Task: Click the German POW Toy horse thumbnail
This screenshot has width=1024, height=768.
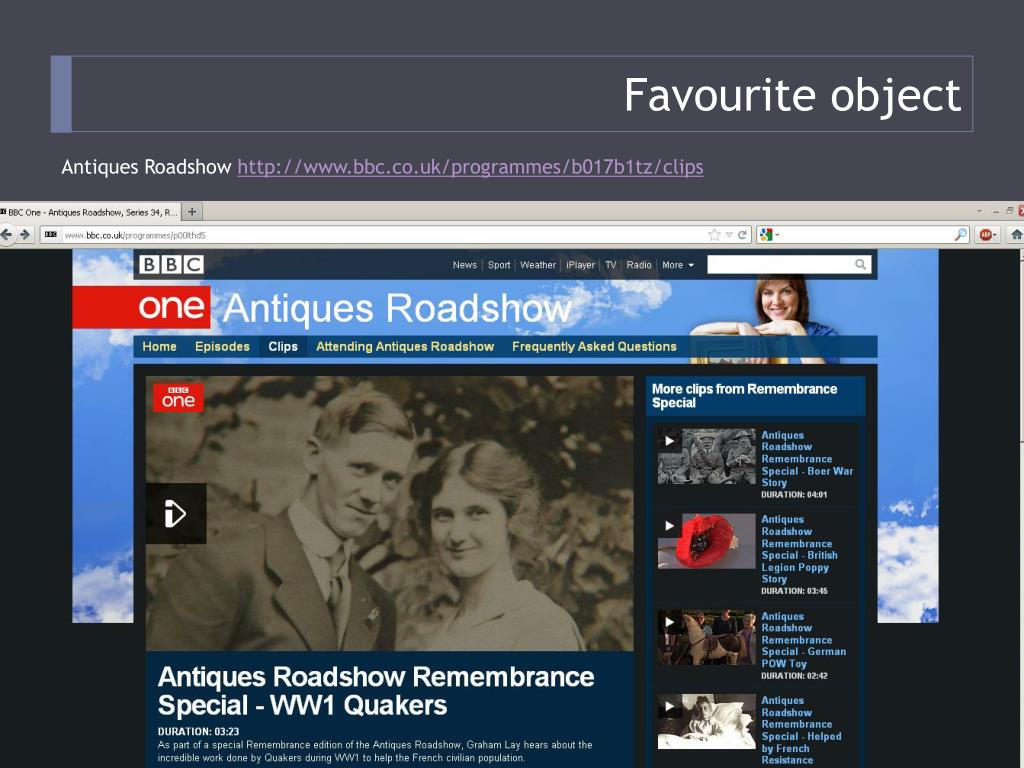Action: pos(706,637)
